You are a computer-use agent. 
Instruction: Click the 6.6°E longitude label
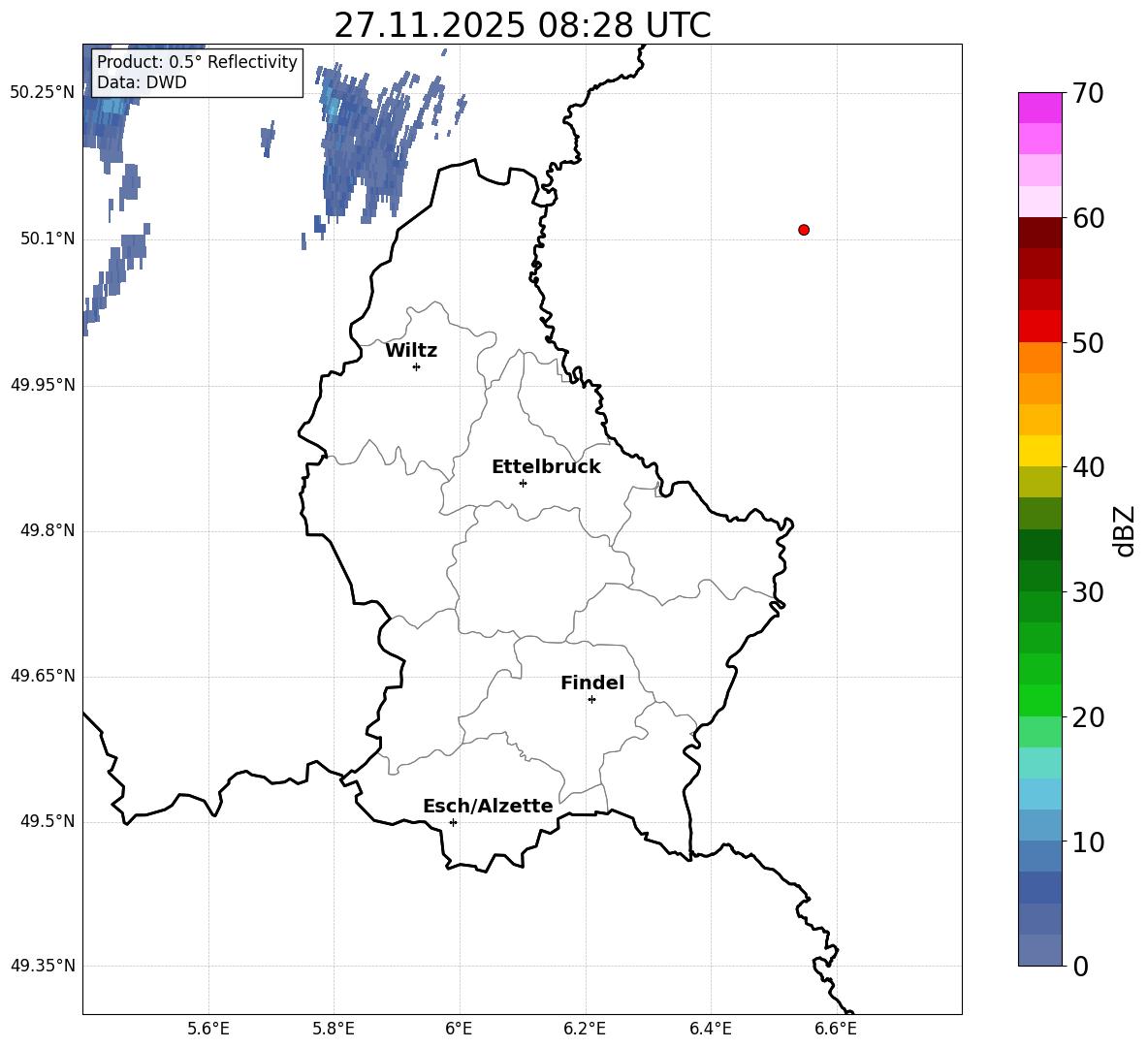point(836,1029)
